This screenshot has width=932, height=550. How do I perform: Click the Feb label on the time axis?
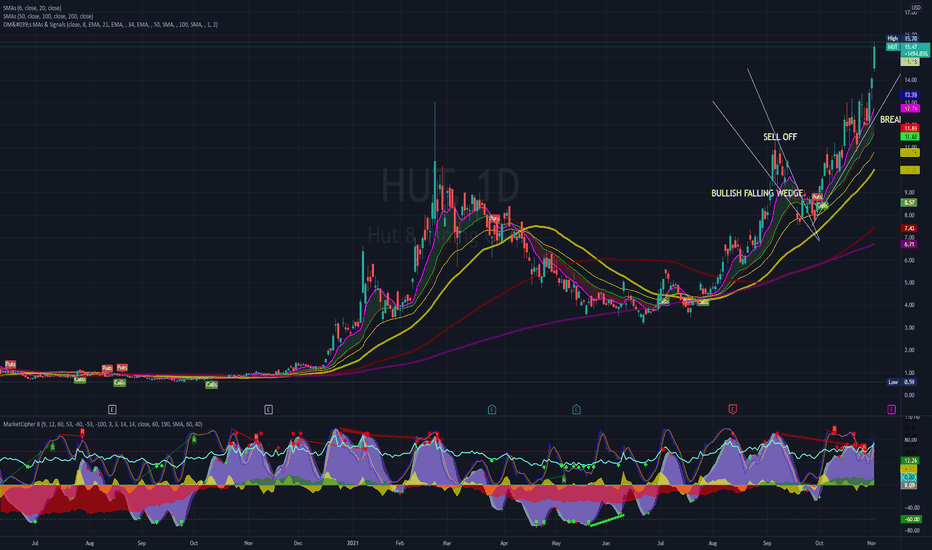[x=399, y=543]
